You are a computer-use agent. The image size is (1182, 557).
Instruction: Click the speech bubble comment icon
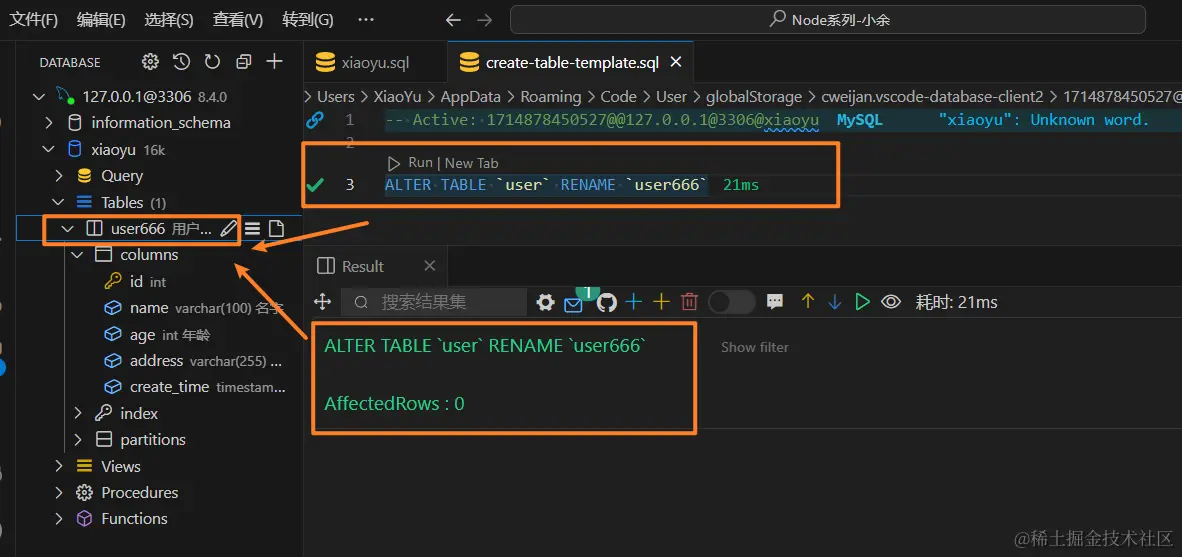tap(774, 302)
